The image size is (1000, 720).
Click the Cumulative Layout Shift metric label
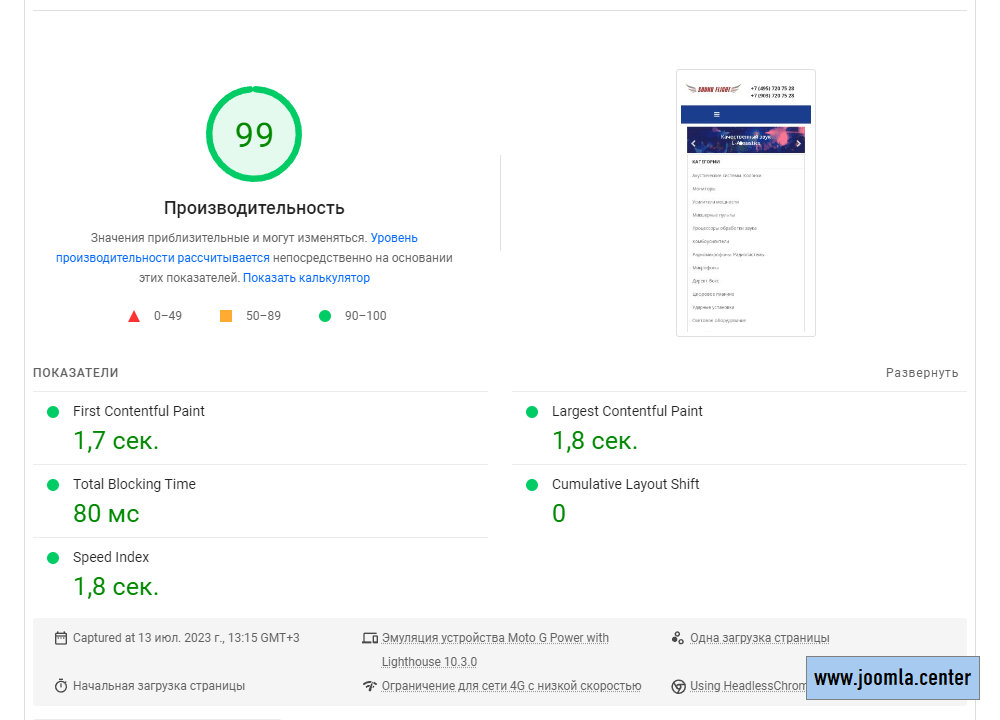pyautogui.click(x=625, y=484)
